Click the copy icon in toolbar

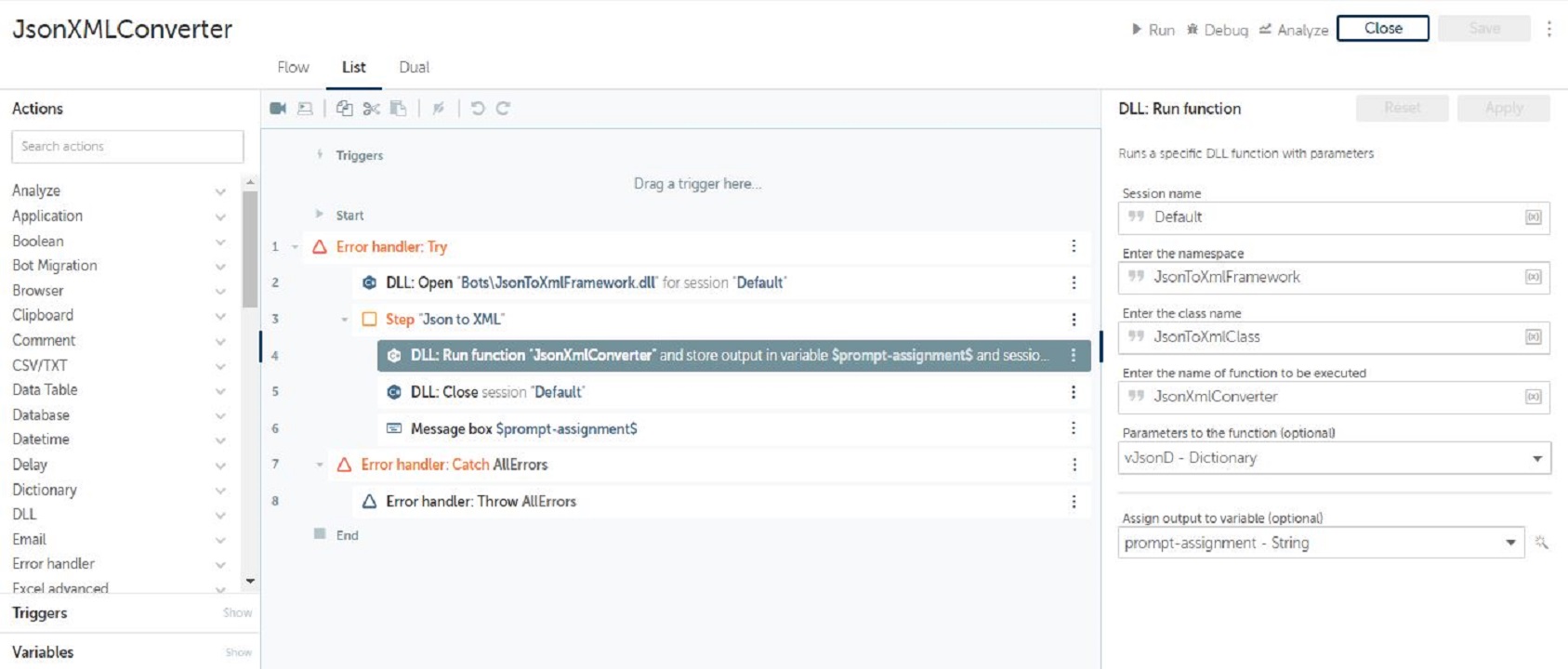tap(344, 109)
